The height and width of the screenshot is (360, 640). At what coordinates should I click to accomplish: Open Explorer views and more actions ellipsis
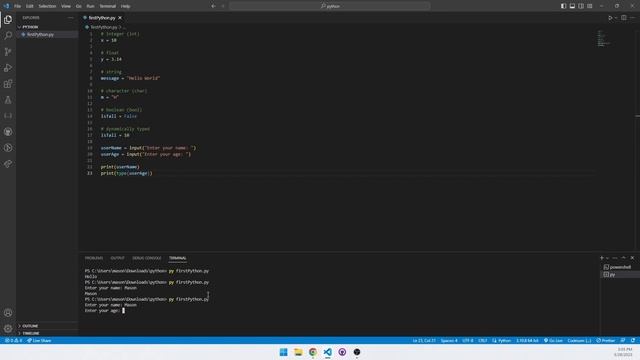click(x=71, y=18)
